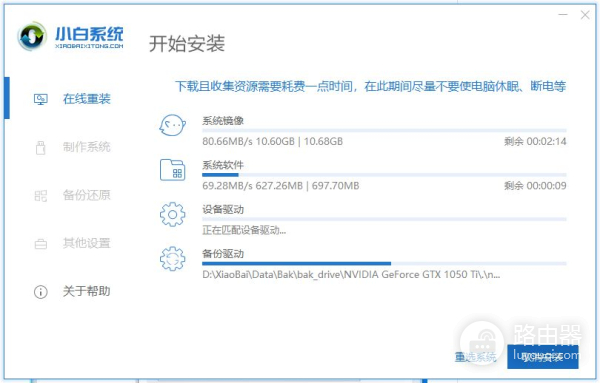Close the Xiaobai installer window
The width and height of the screenshot is (600, 383).
tap(585, 15)
